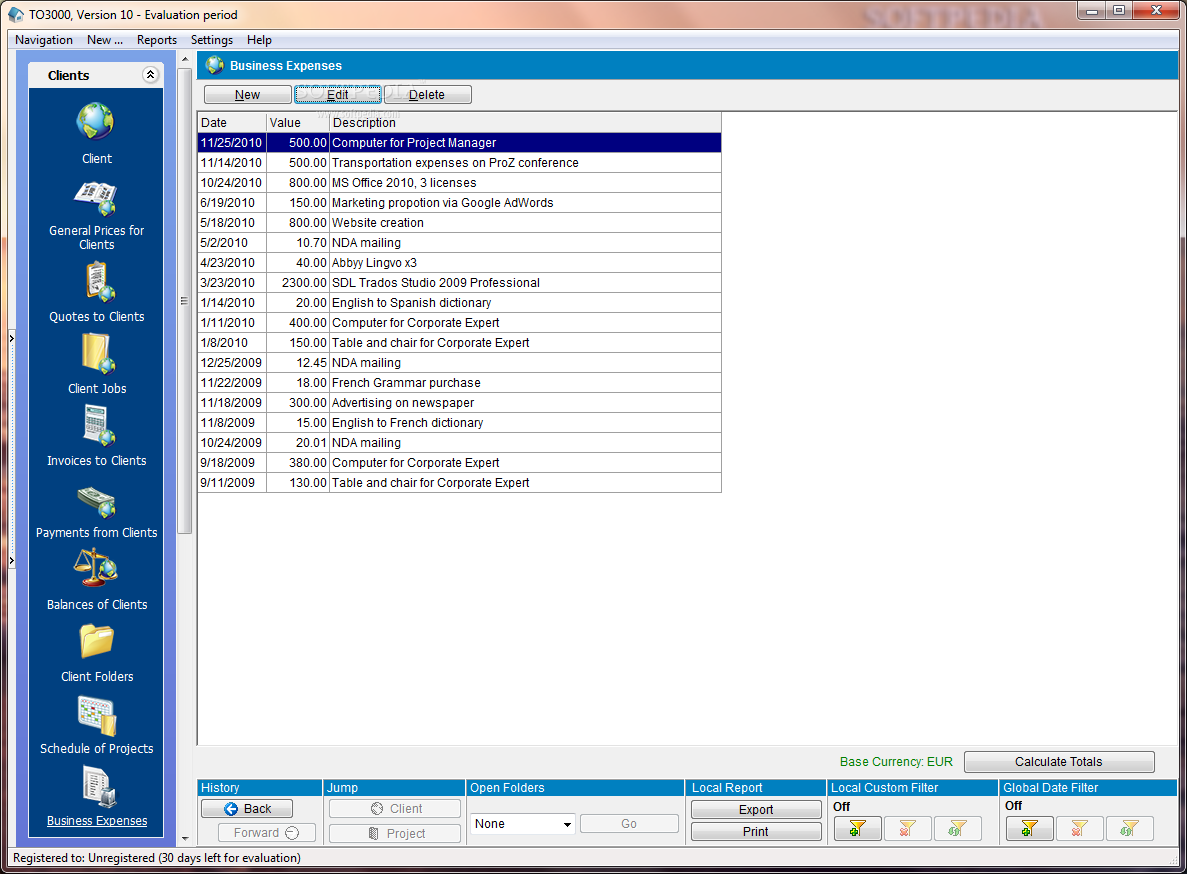Click the Business Expenses sidebar link
The width and height of the screenshot is (1187, 874).
point(97,821)
